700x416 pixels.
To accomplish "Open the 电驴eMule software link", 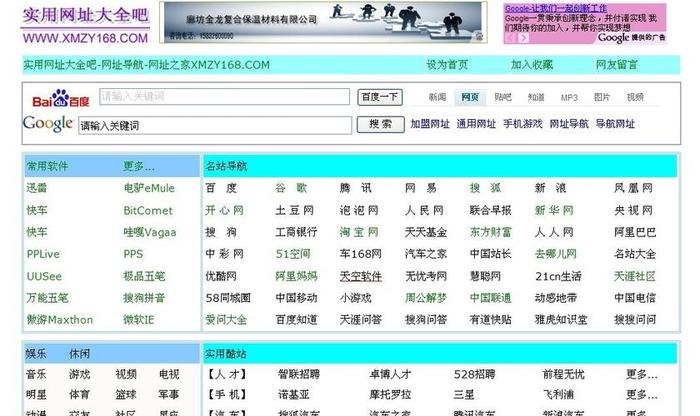I will [x=149, y=188].
